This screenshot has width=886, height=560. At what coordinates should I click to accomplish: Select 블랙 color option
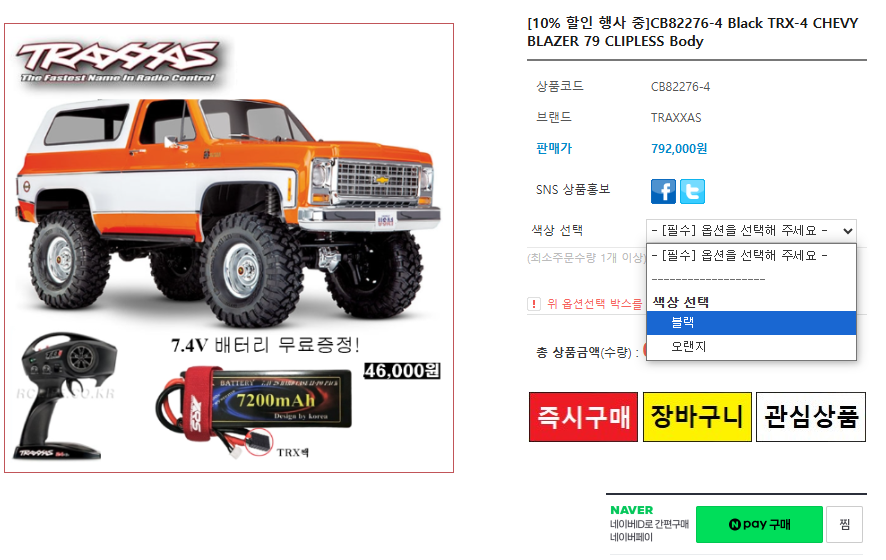pyautogui.click(x=751, y=323)
